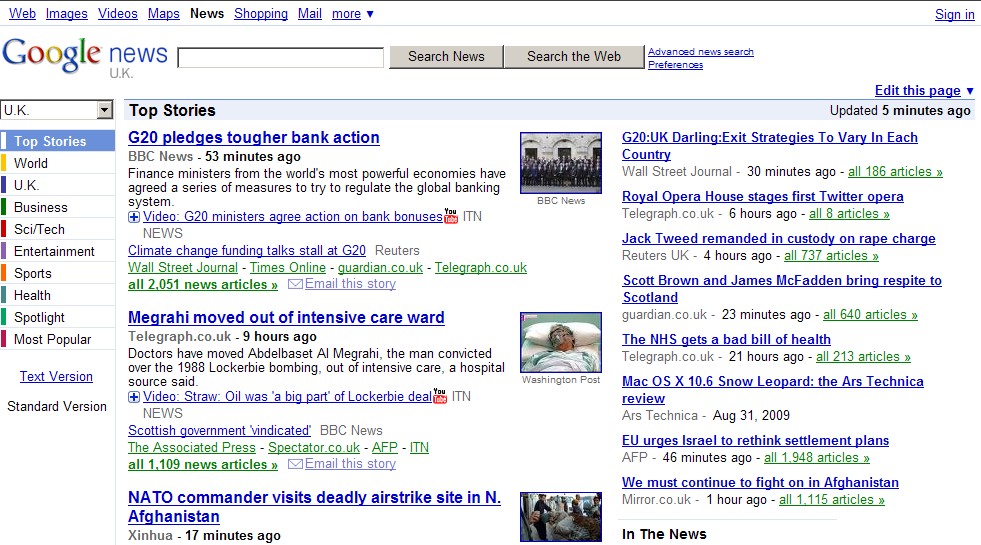The image size is (981, 545).
Task: Open Megrahi moved out of intensive care headline
Action: click(x=287, y=318)
